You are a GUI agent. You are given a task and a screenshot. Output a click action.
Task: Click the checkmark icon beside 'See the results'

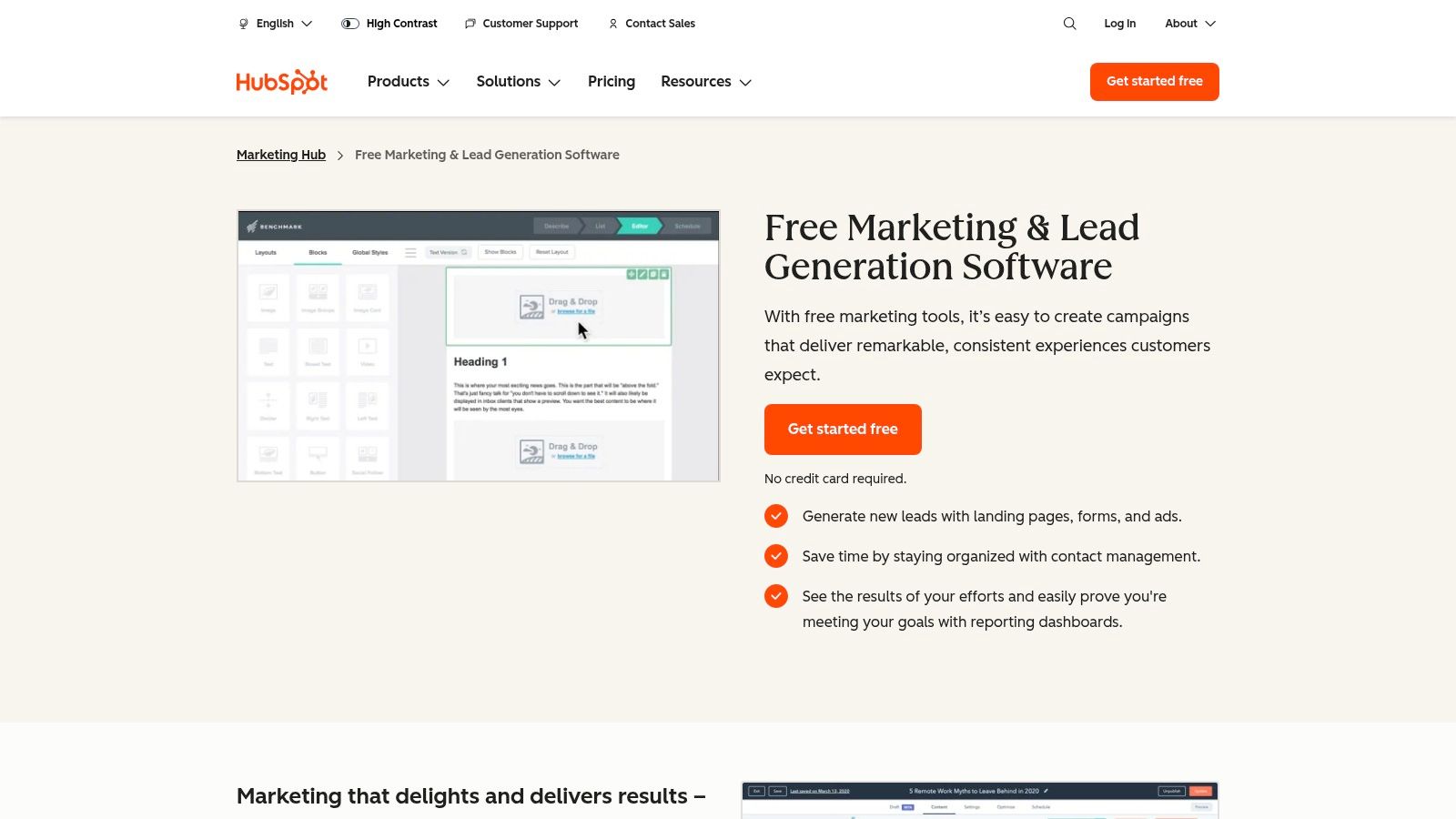coord(776,596)
